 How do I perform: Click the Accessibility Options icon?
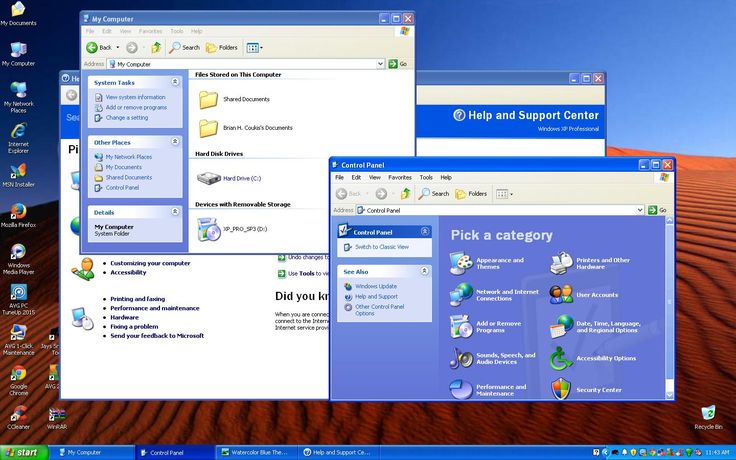(561, 358)
